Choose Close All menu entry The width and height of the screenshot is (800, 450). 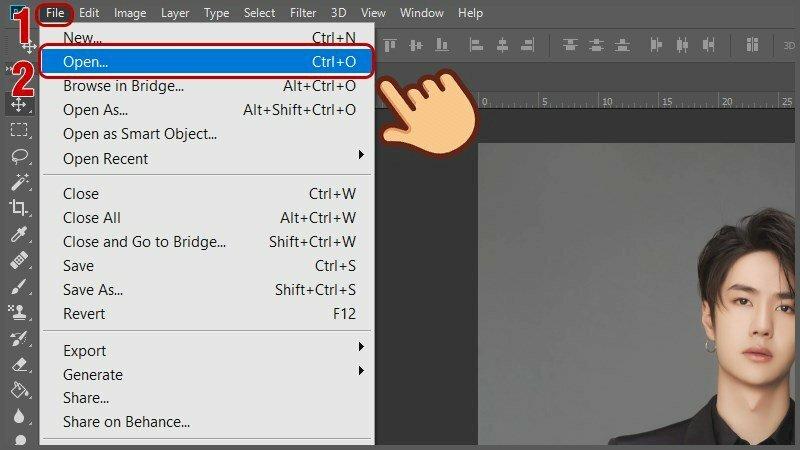point(207,217)
